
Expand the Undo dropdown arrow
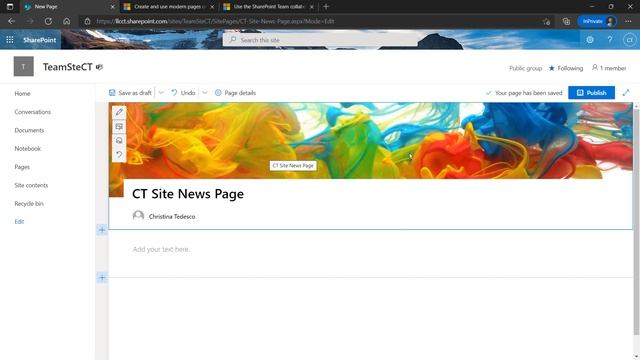click(x=204, y=93)
